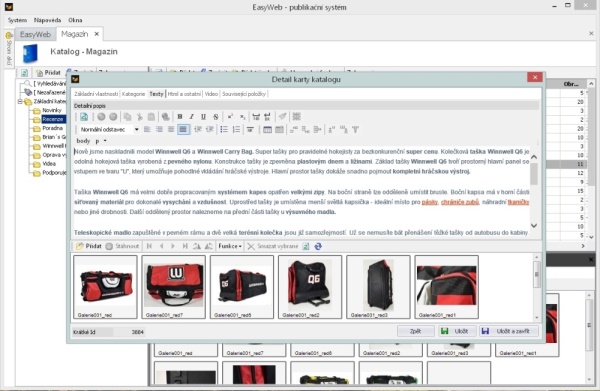
Task: Select the Novinky folder in tree
Action: 52,110
